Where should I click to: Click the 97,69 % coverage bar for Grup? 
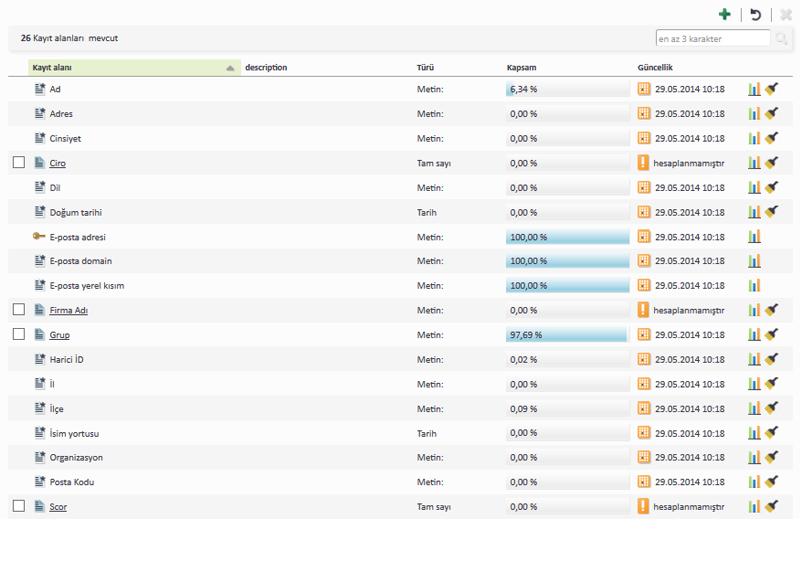(x=566, y=335)
